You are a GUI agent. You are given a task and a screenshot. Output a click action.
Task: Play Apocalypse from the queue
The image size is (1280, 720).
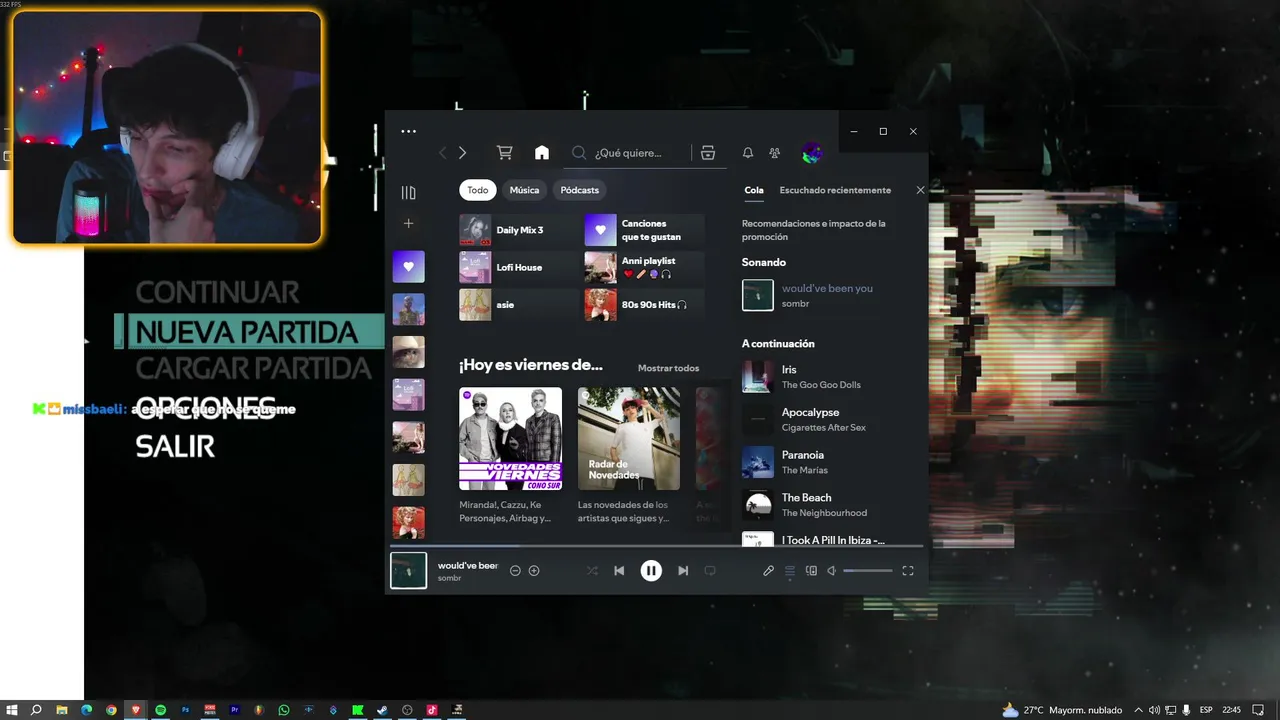coord(830,419)
